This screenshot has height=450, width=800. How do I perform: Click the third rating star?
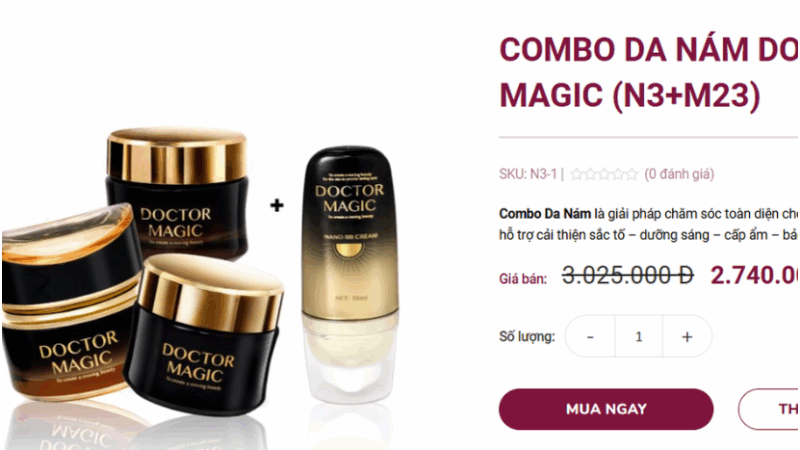coord(604,174)
